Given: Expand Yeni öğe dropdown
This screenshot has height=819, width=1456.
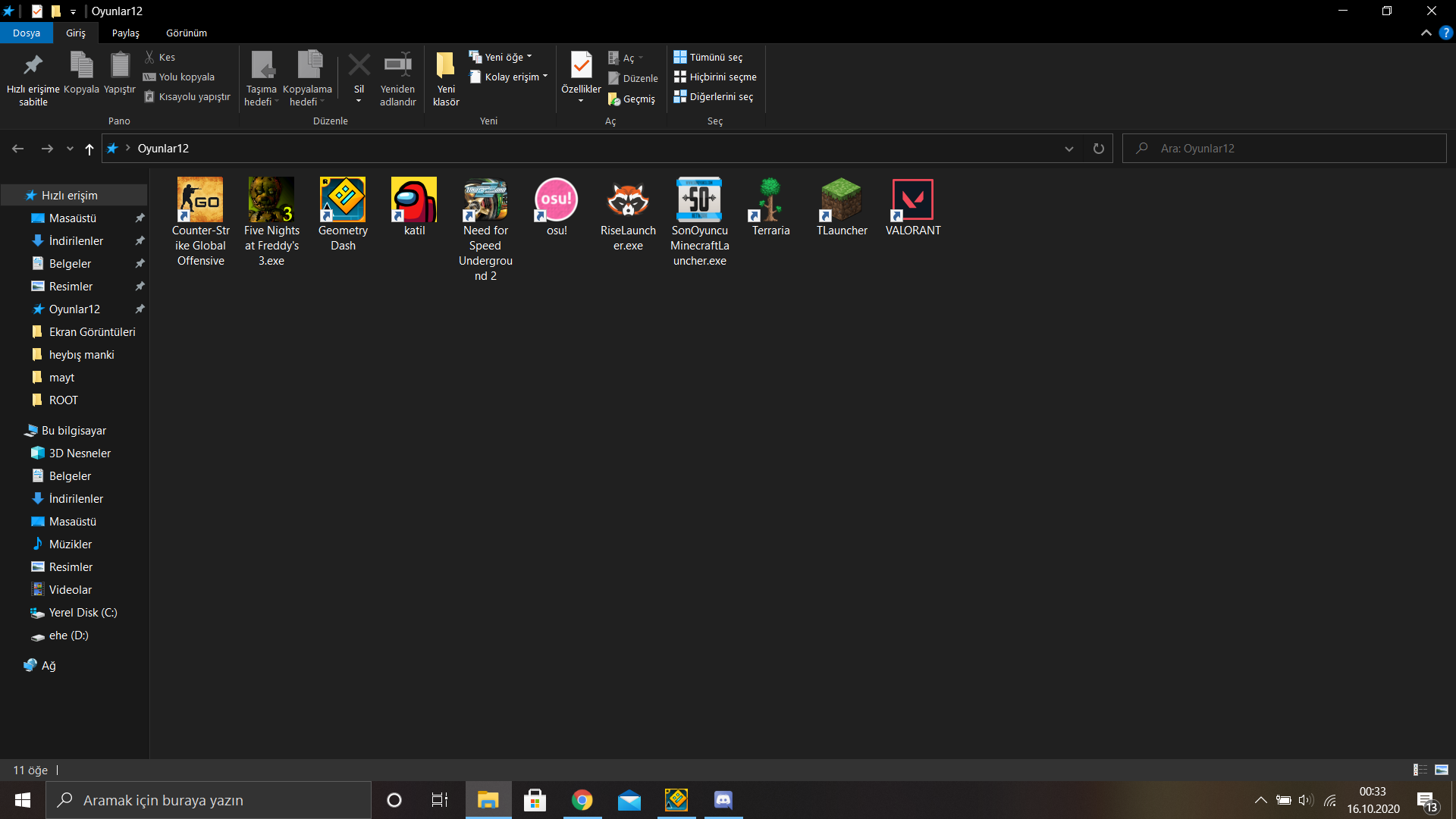Looking at the screenshot, I should [500, 57].
